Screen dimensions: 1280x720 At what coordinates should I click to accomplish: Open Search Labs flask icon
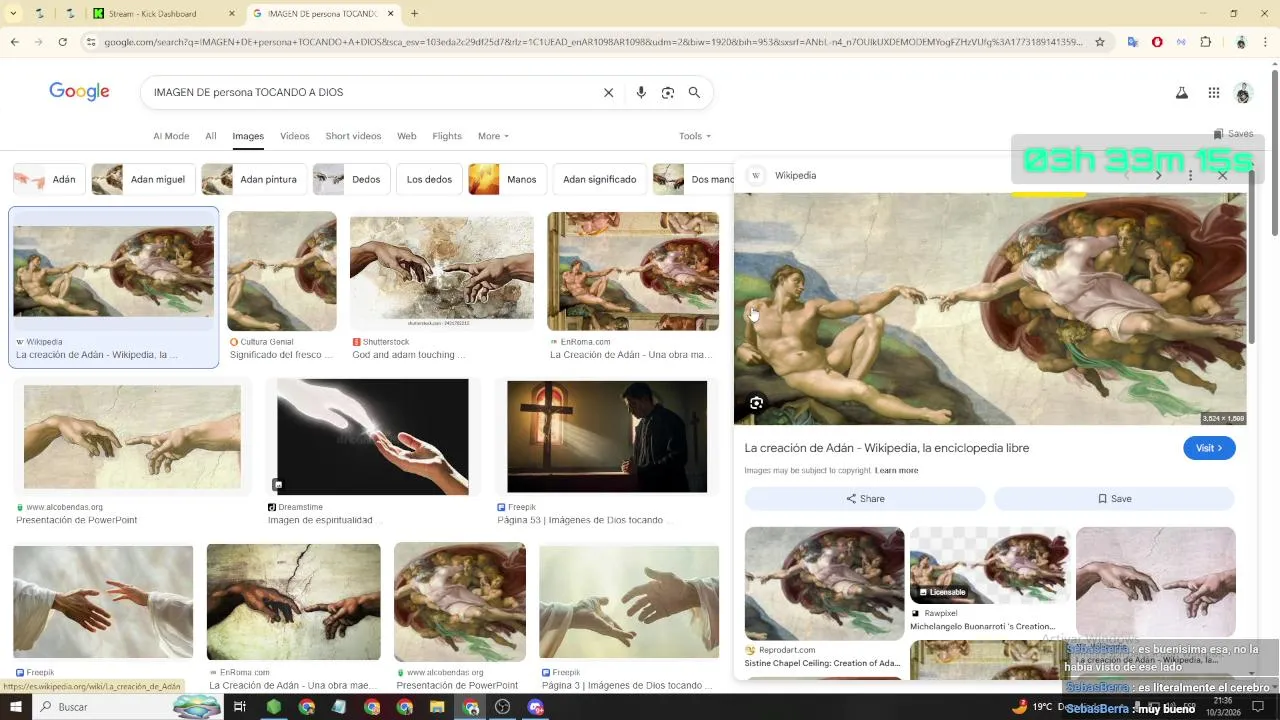[x=1181, y=93]
